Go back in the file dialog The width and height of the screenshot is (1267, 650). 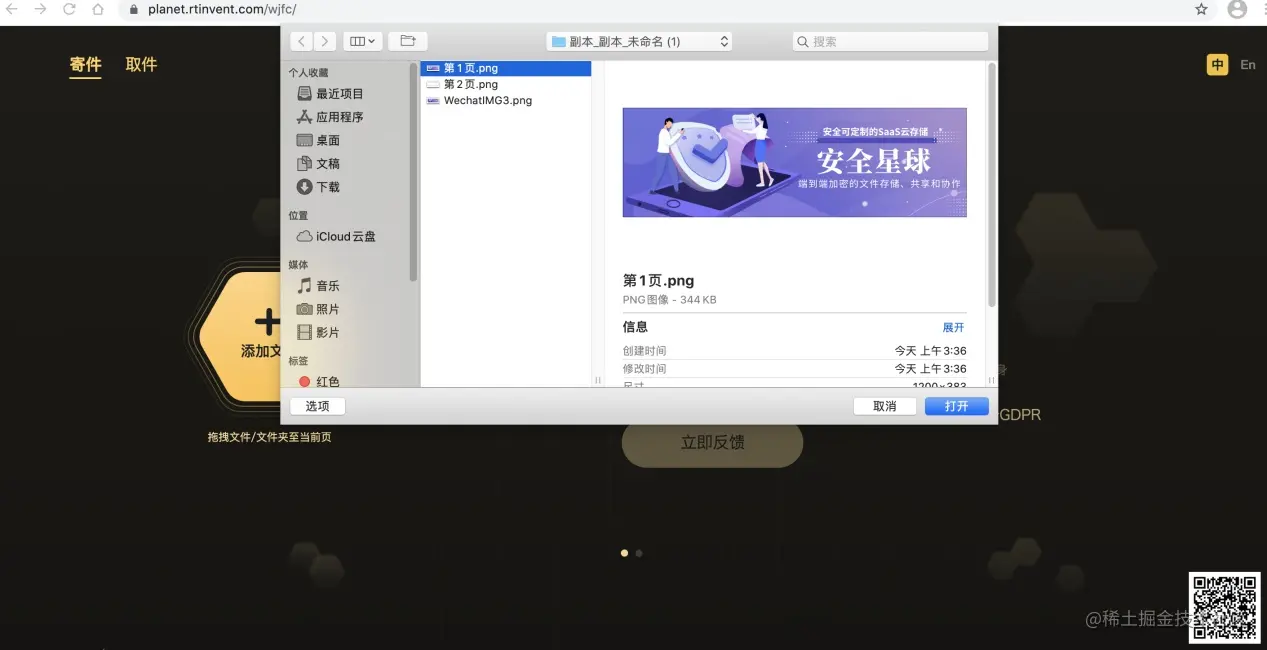[x=301, y=41]
